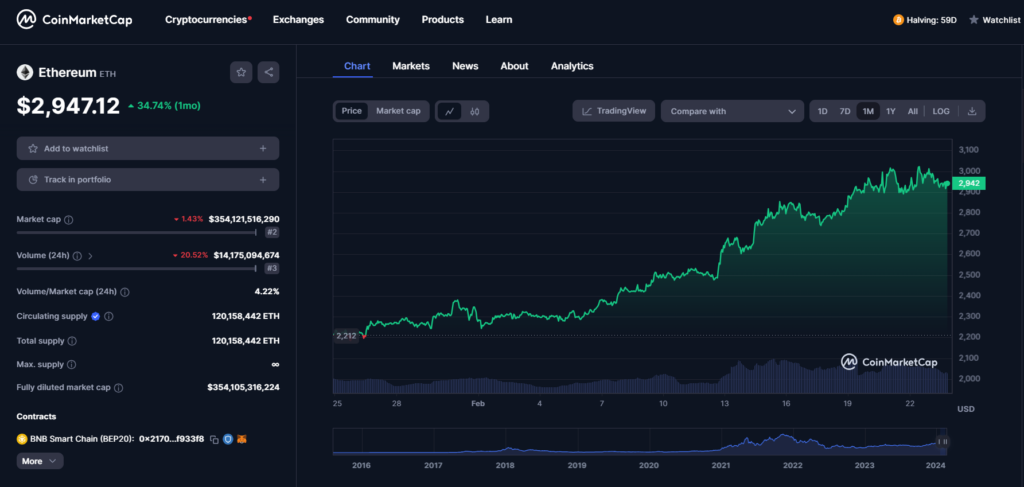Click the plus on Add to watchlist
The height and width of the screenshot is (487, 1024).
(x=263, y=148)
